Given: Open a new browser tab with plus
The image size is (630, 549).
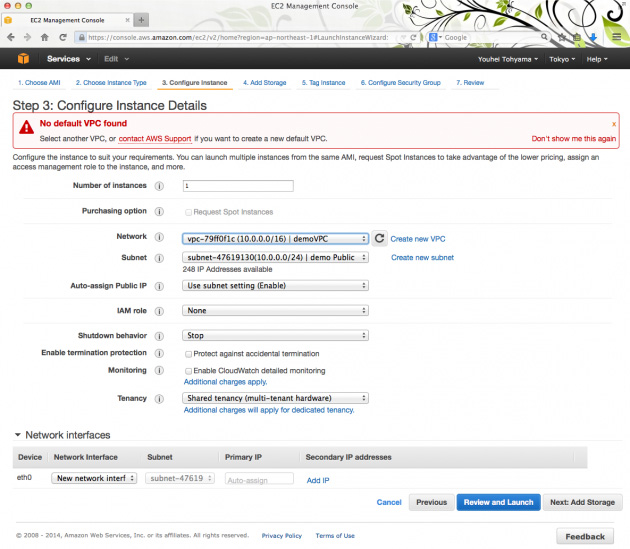Looking at the screenshot, I should (x=141, y=20).
